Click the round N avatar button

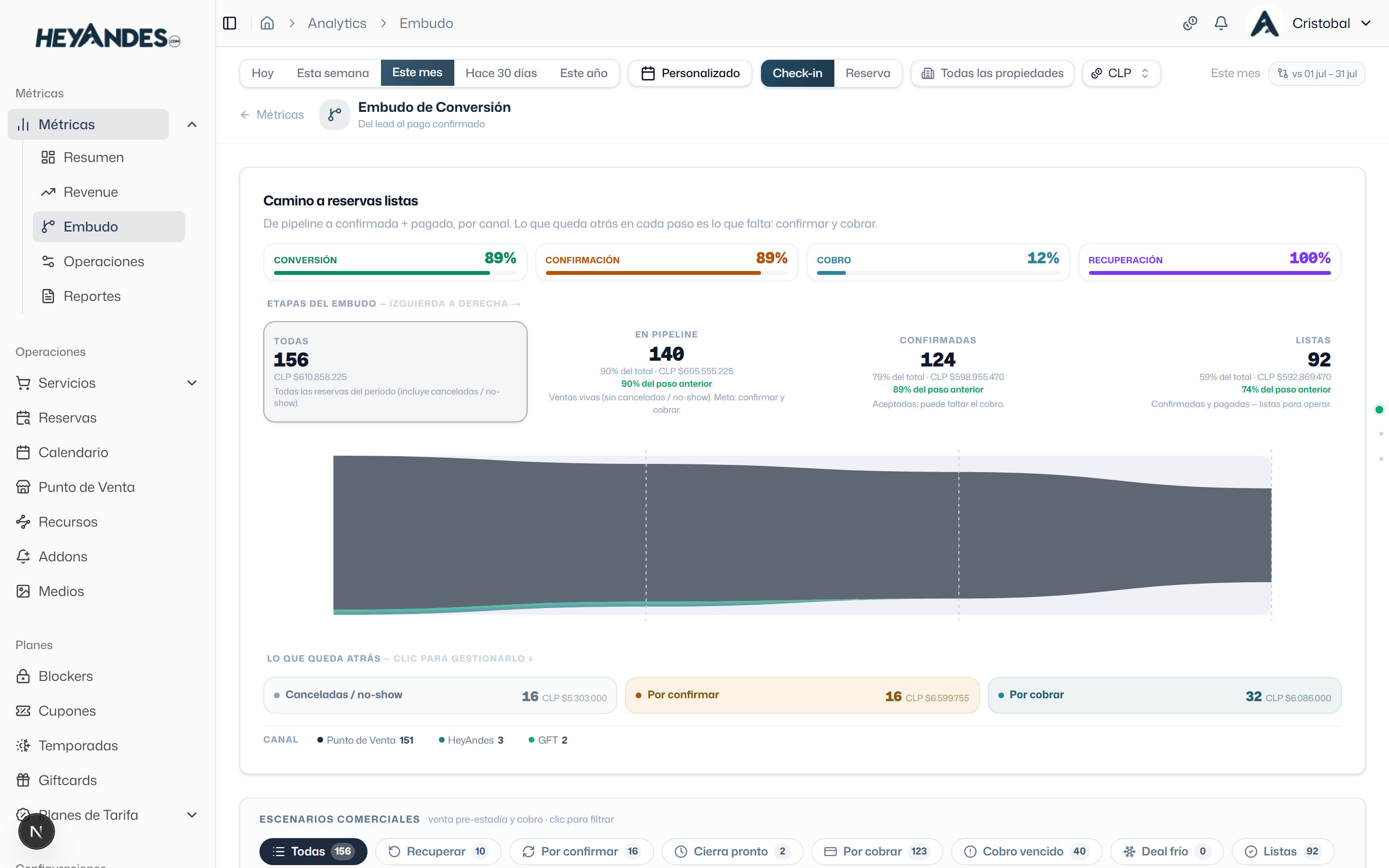tap(36, 831)
